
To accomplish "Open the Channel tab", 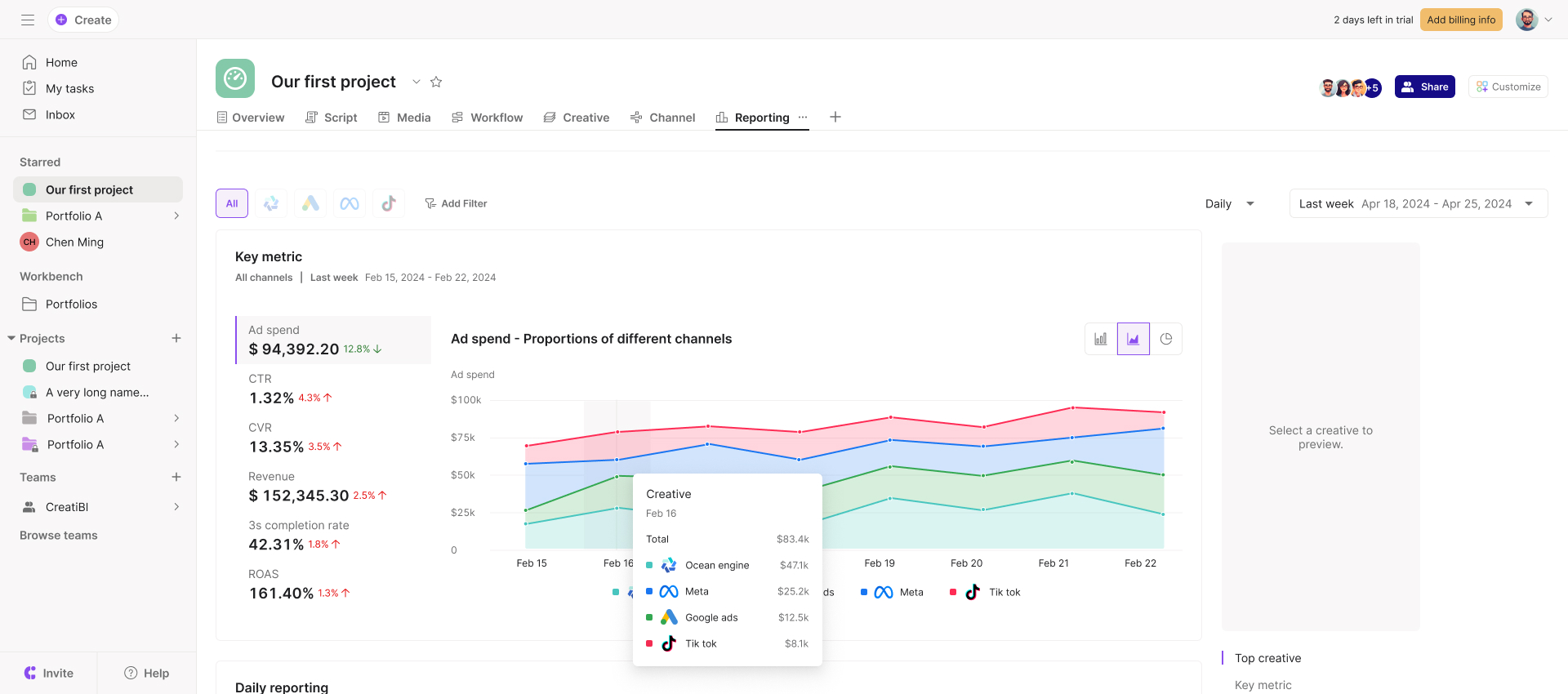I will [663, 118].
